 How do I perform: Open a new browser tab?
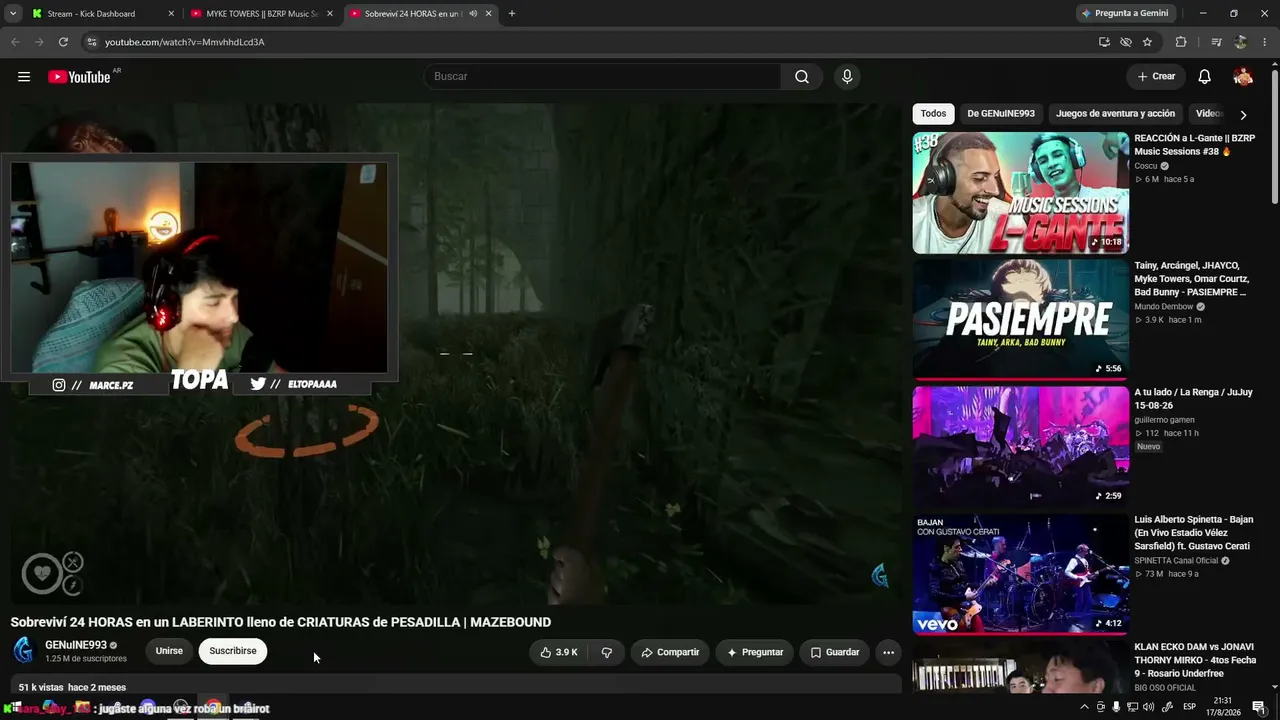pyautogui.click(x=512, y=14)
